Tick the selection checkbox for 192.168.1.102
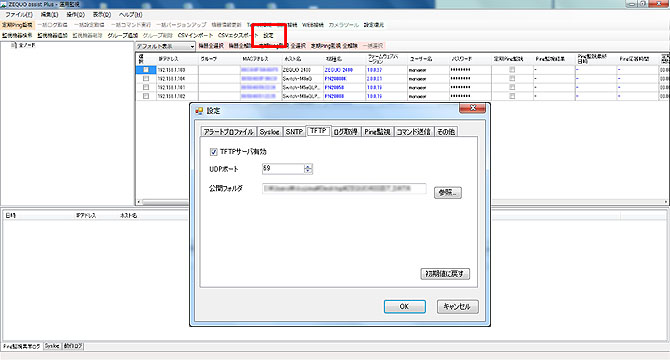This screenshot has height=360, width=670. pyautogui.click(x=146, y=96)
